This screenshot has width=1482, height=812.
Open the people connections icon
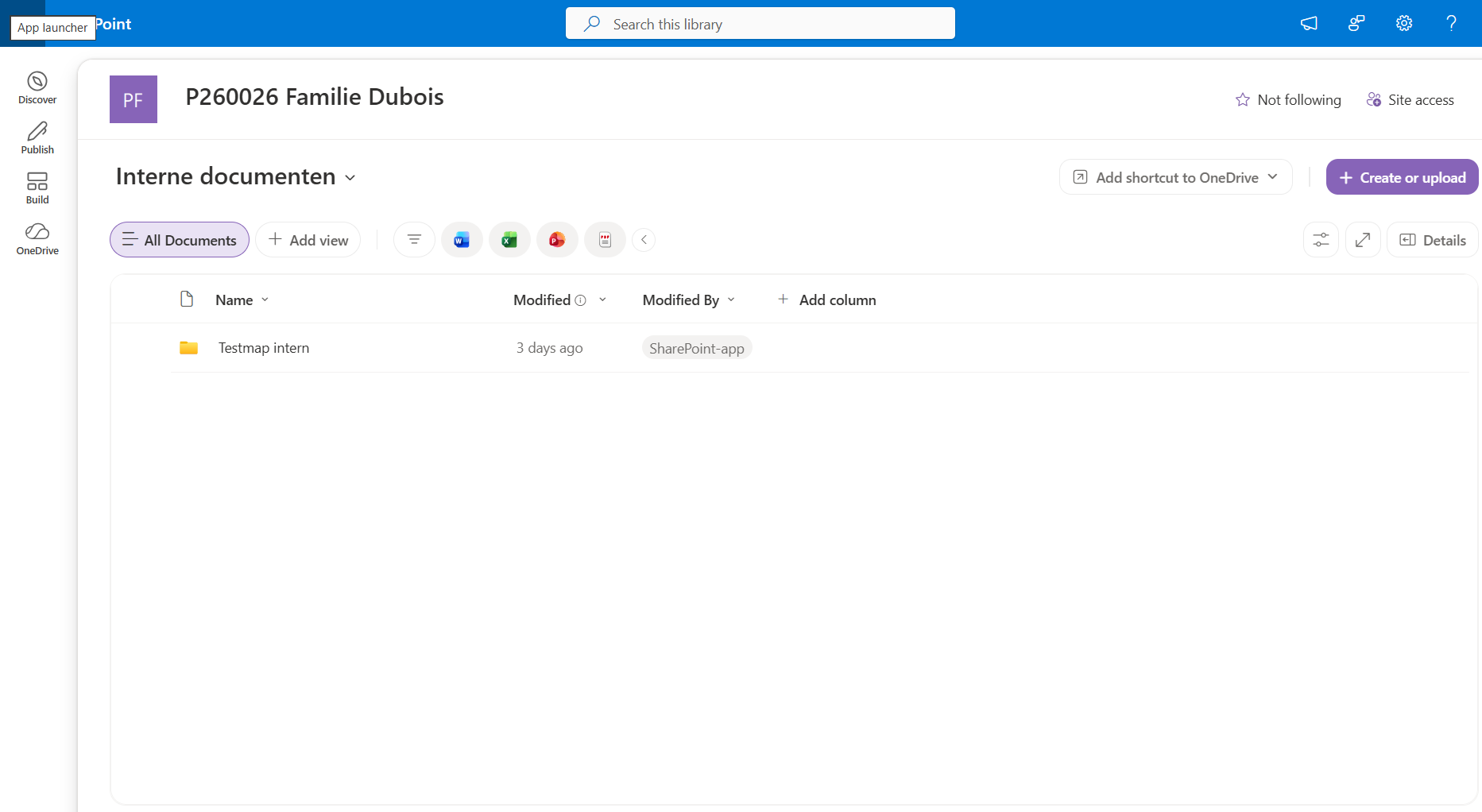pyautogui.click(x=1356, y=23)
